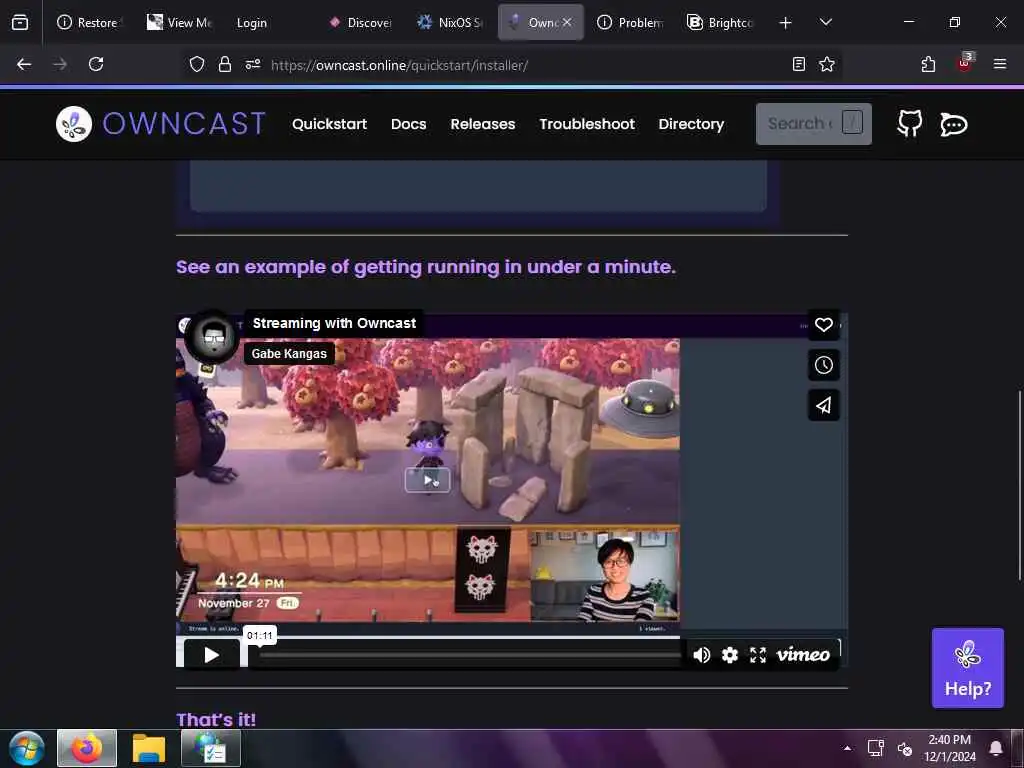The height and width of the screenshot is (768, 1024).
Task: Open the Docs nav link
Action: pos(408,124)
